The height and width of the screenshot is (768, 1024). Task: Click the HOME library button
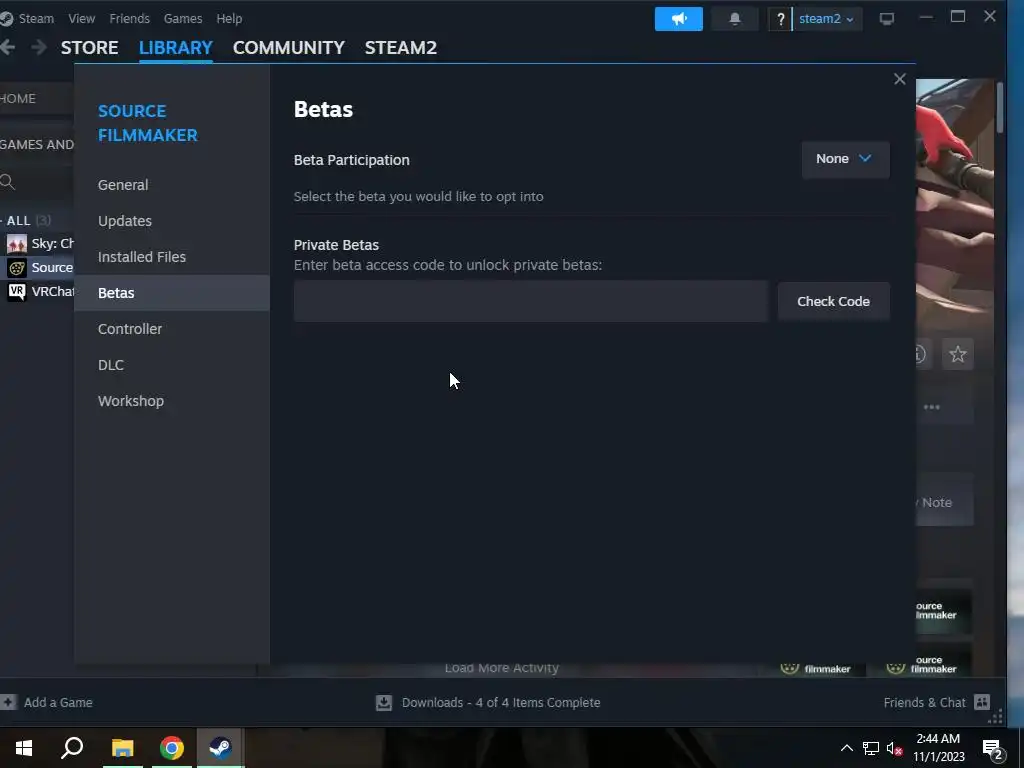tap(37, 99)
